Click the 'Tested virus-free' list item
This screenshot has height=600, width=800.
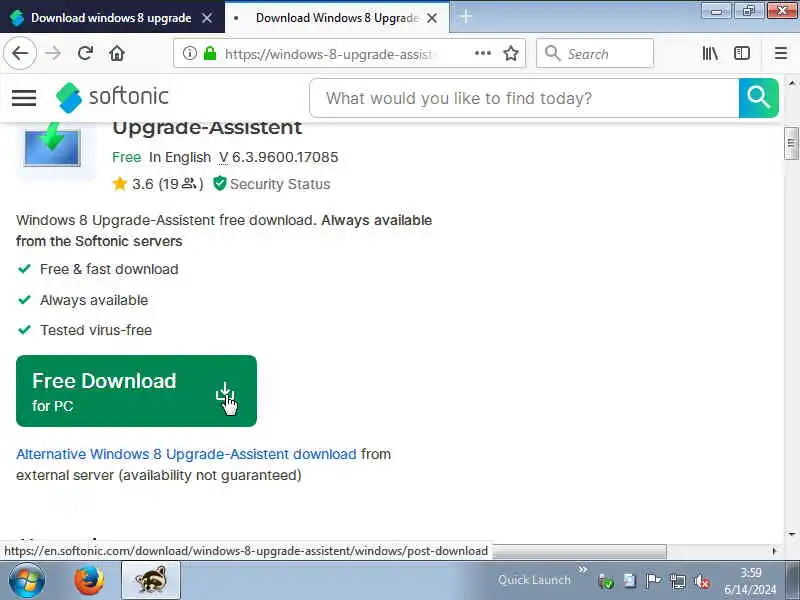coord(96,330)
